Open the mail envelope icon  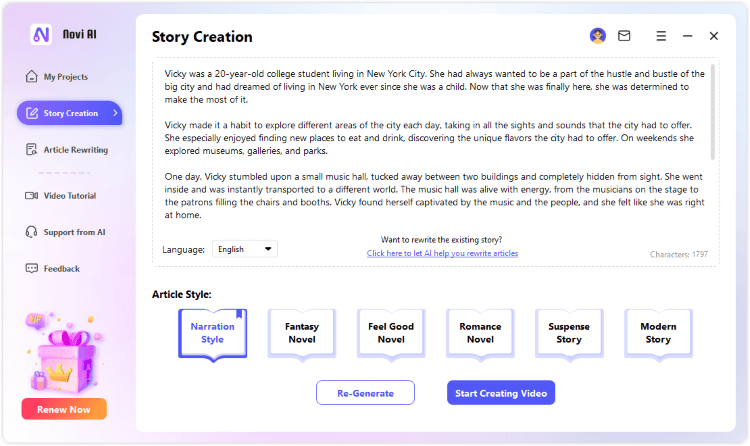coord(624,36)
